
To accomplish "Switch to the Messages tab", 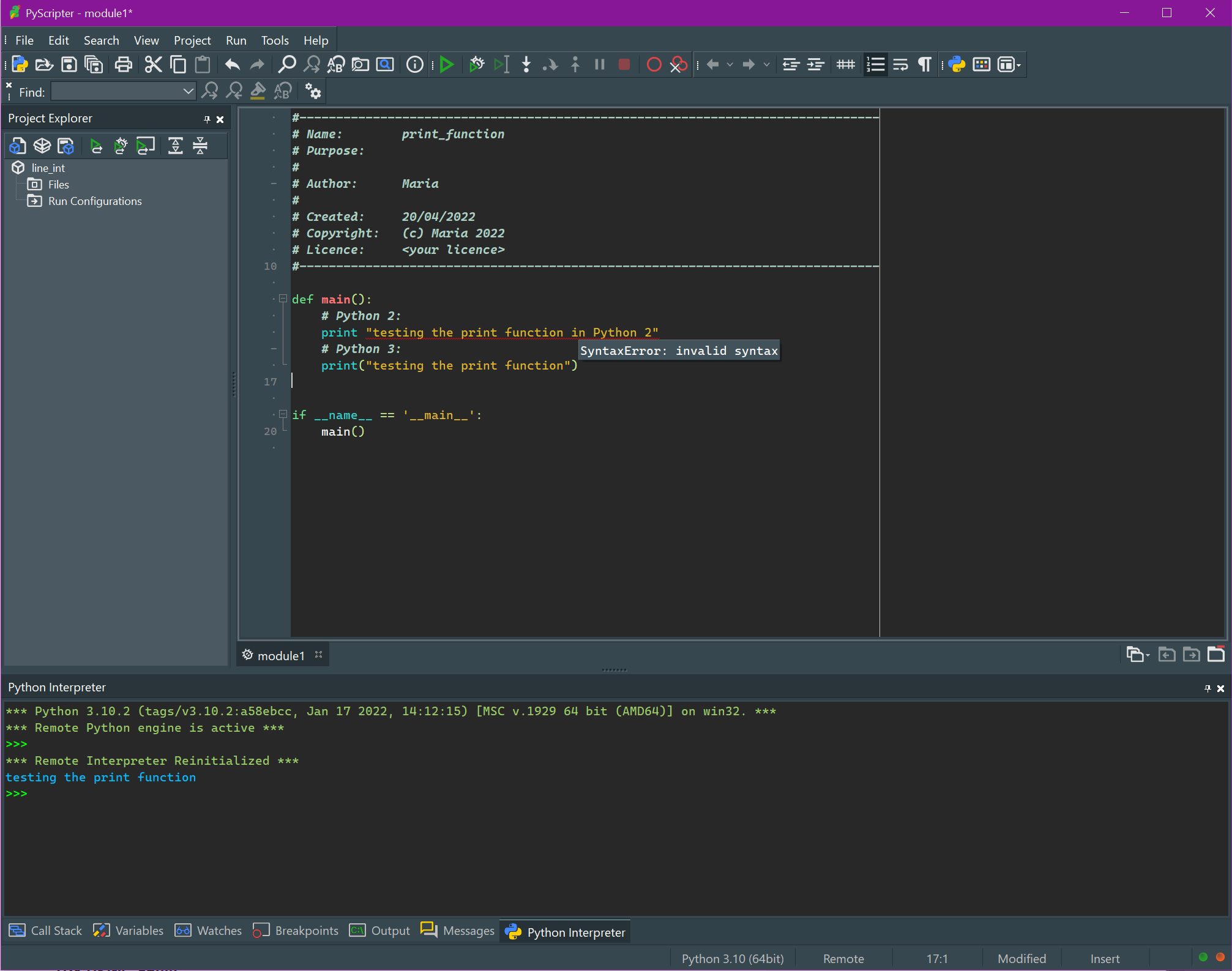I will [457, 931].
